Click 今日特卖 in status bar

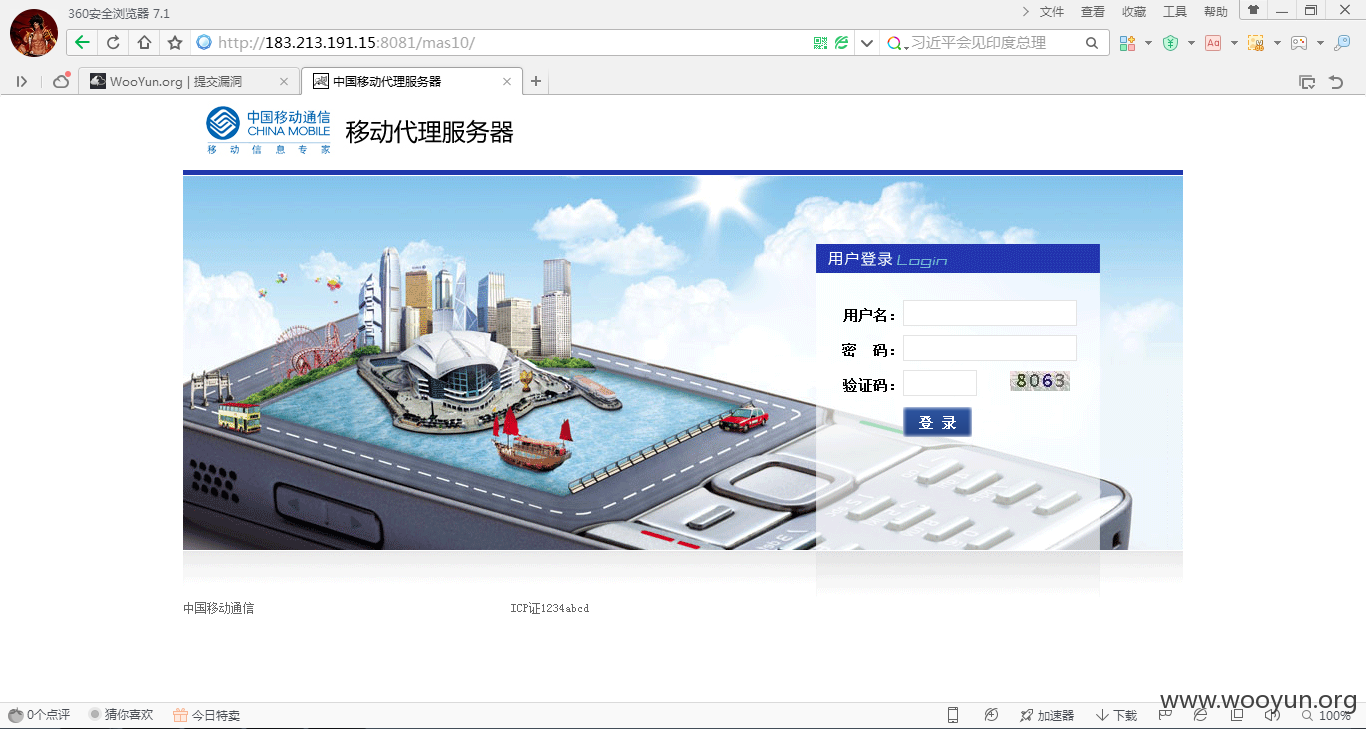tap(206, 715)
